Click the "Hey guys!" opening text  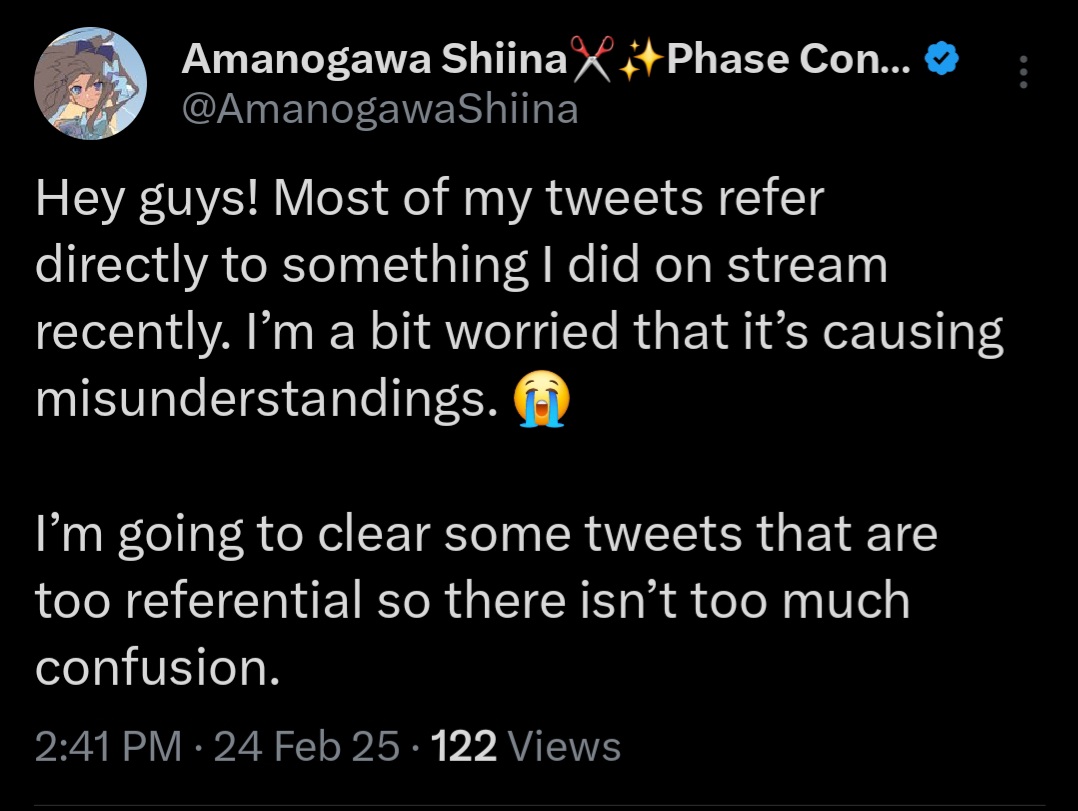click(x=148, y=199)
